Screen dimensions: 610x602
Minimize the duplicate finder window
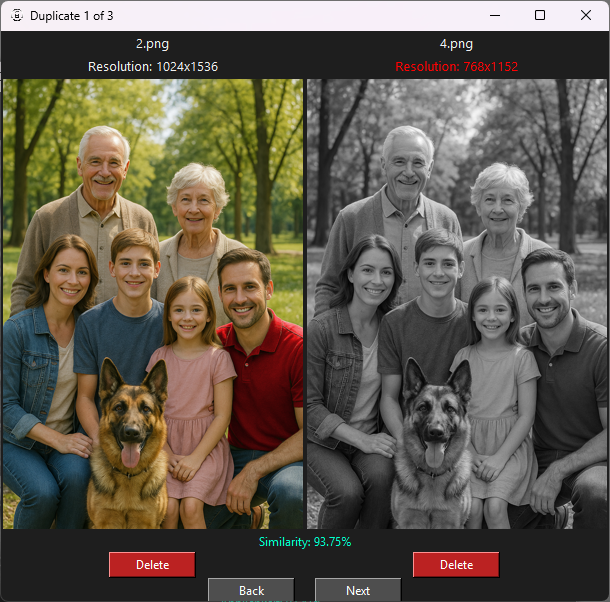[x=493, y=15]
